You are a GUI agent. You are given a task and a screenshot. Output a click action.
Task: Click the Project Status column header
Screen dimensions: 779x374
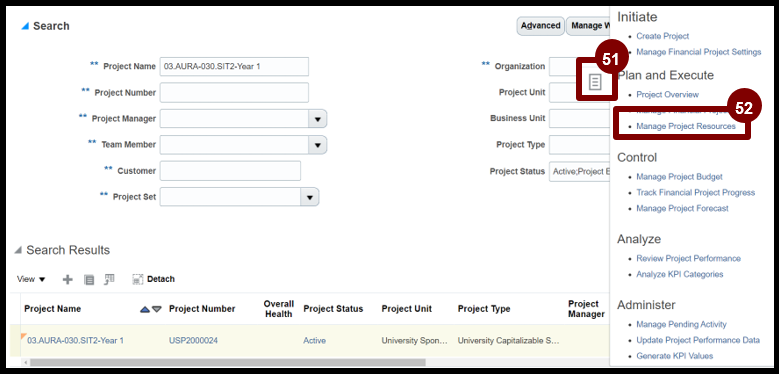point(333,309)
